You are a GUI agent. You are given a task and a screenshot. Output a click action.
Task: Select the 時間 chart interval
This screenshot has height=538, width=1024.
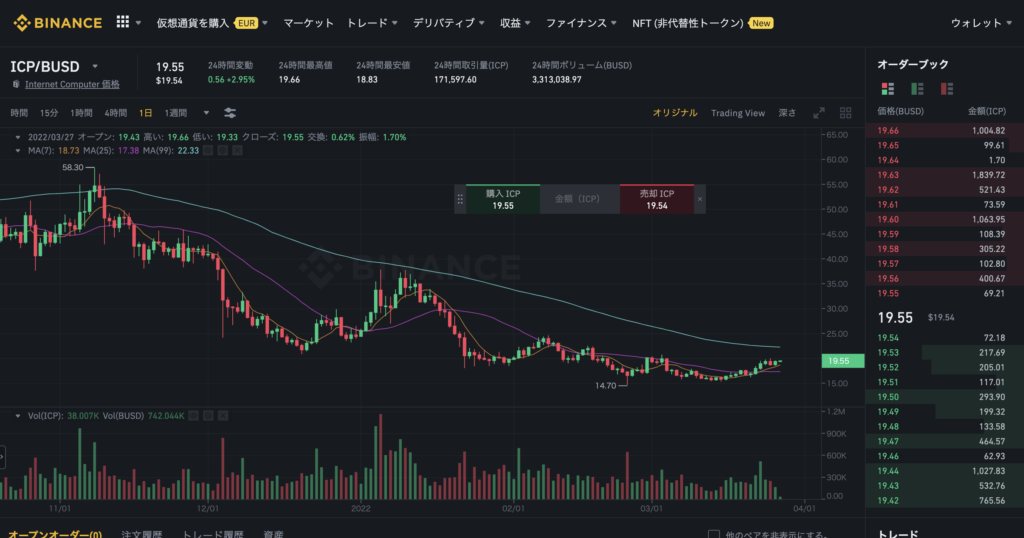click(19, 113)
